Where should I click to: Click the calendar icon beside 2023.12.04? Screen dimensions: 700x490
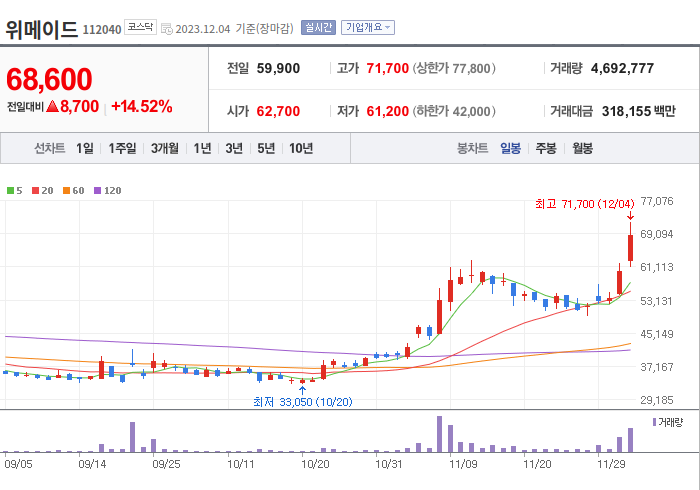[167, 29]
